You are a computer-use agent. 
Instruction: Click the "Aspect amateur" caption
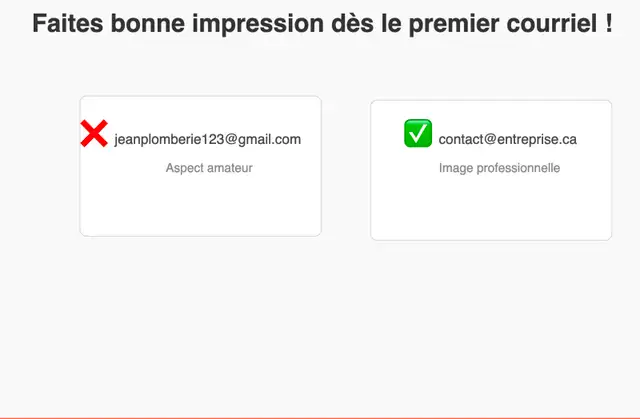[x=209, y=168]
